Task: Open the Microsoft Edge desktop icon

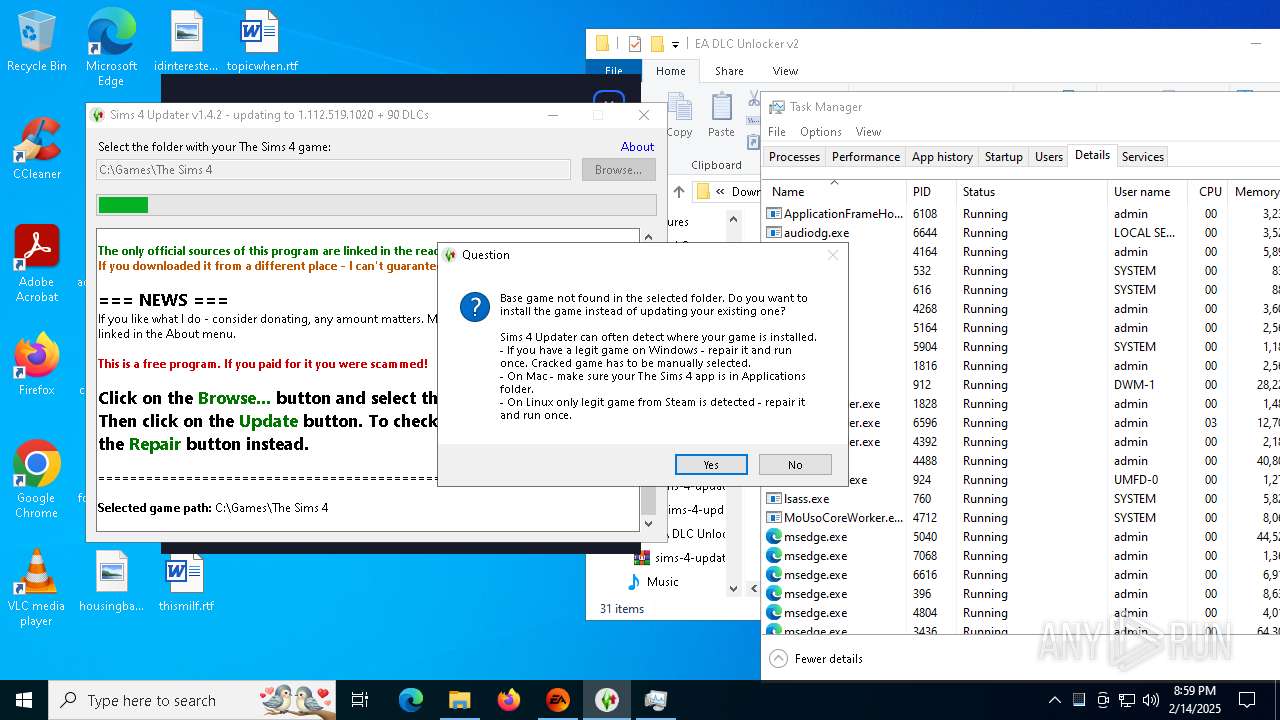Action: point(111,47)
